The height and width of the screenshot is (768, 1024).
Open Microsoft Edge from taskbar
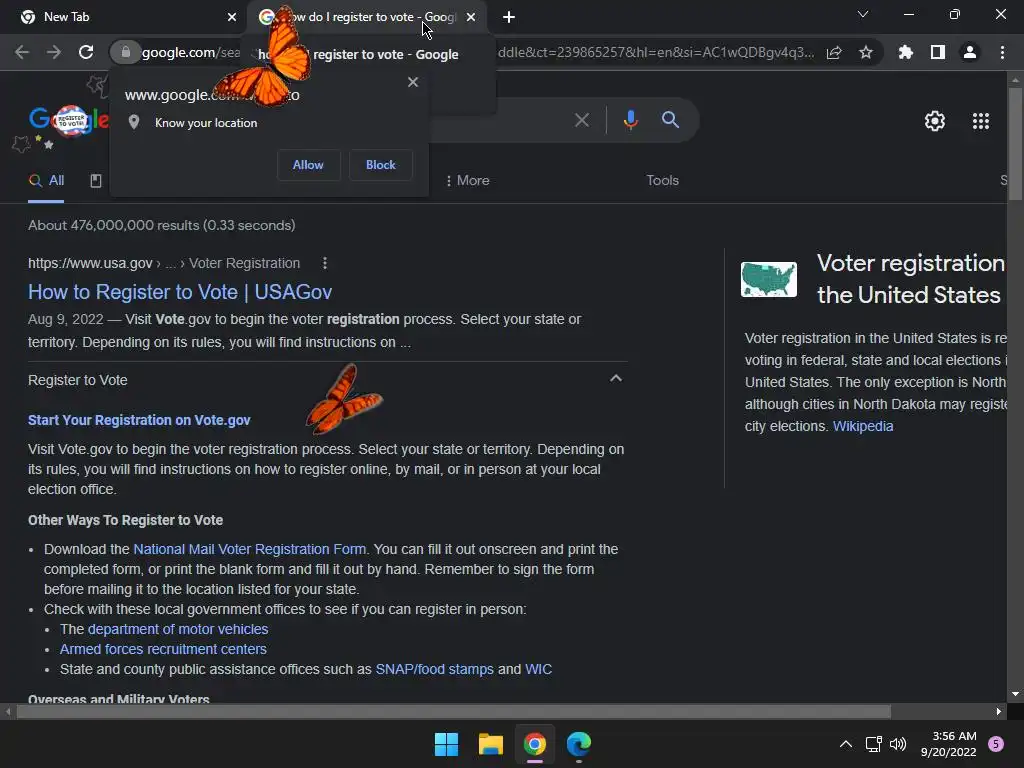point(579,744)
